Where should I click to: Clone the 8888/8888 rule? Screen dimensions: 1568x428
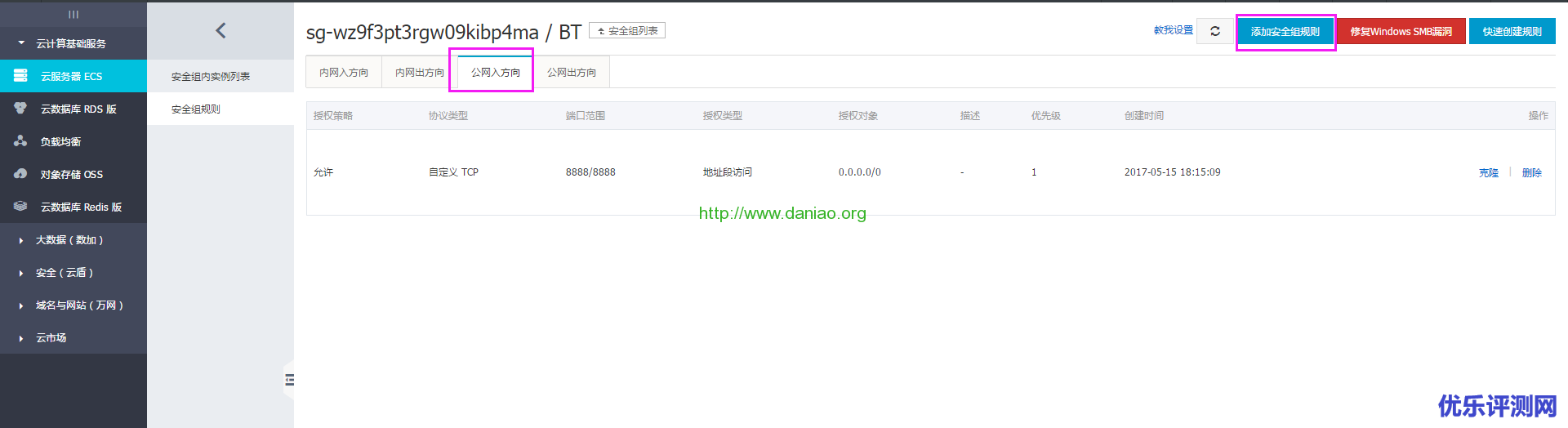pyautogui.click(x=1489, y=172)
